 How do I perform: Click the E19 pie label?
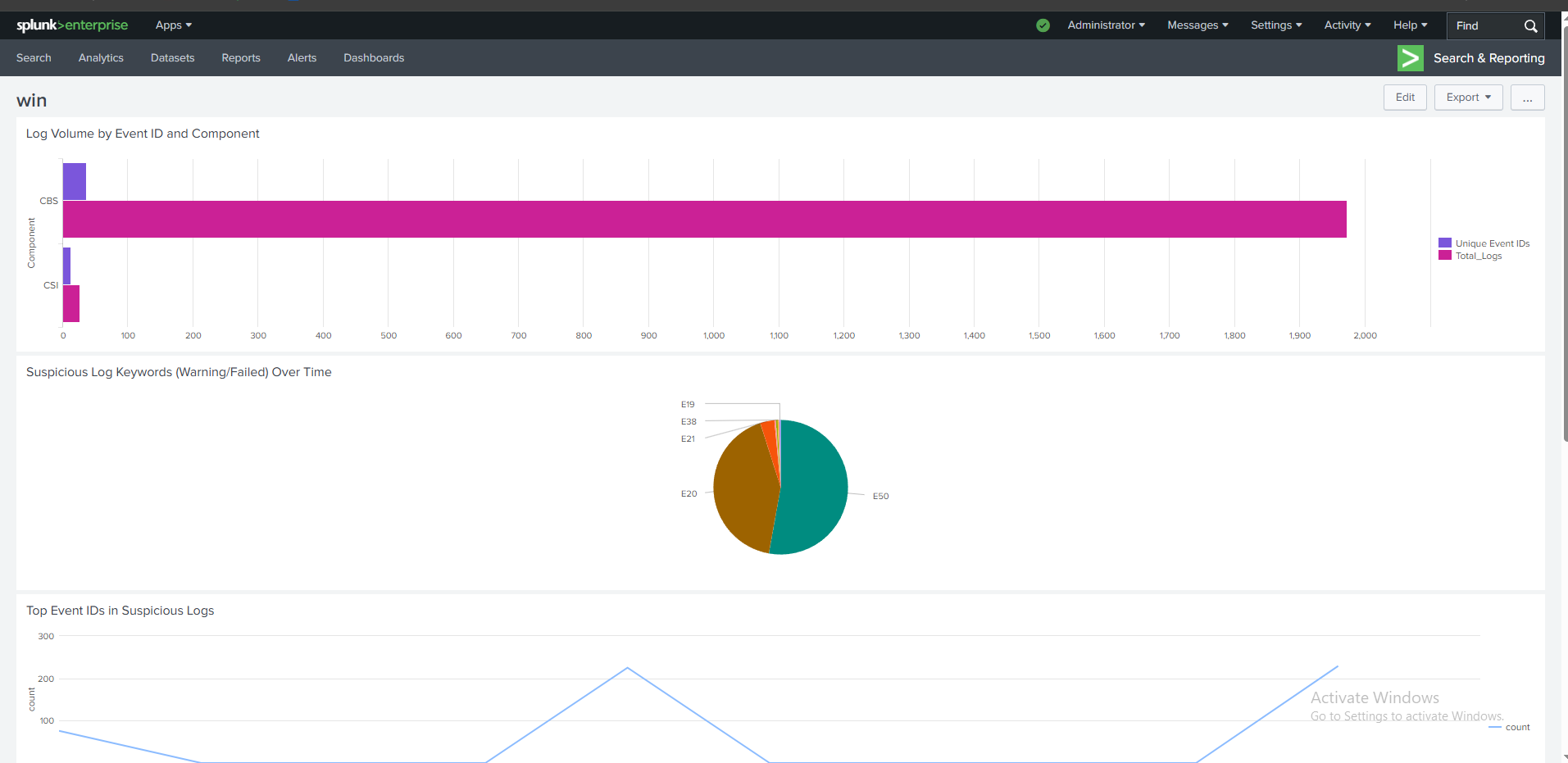(688, 405)
